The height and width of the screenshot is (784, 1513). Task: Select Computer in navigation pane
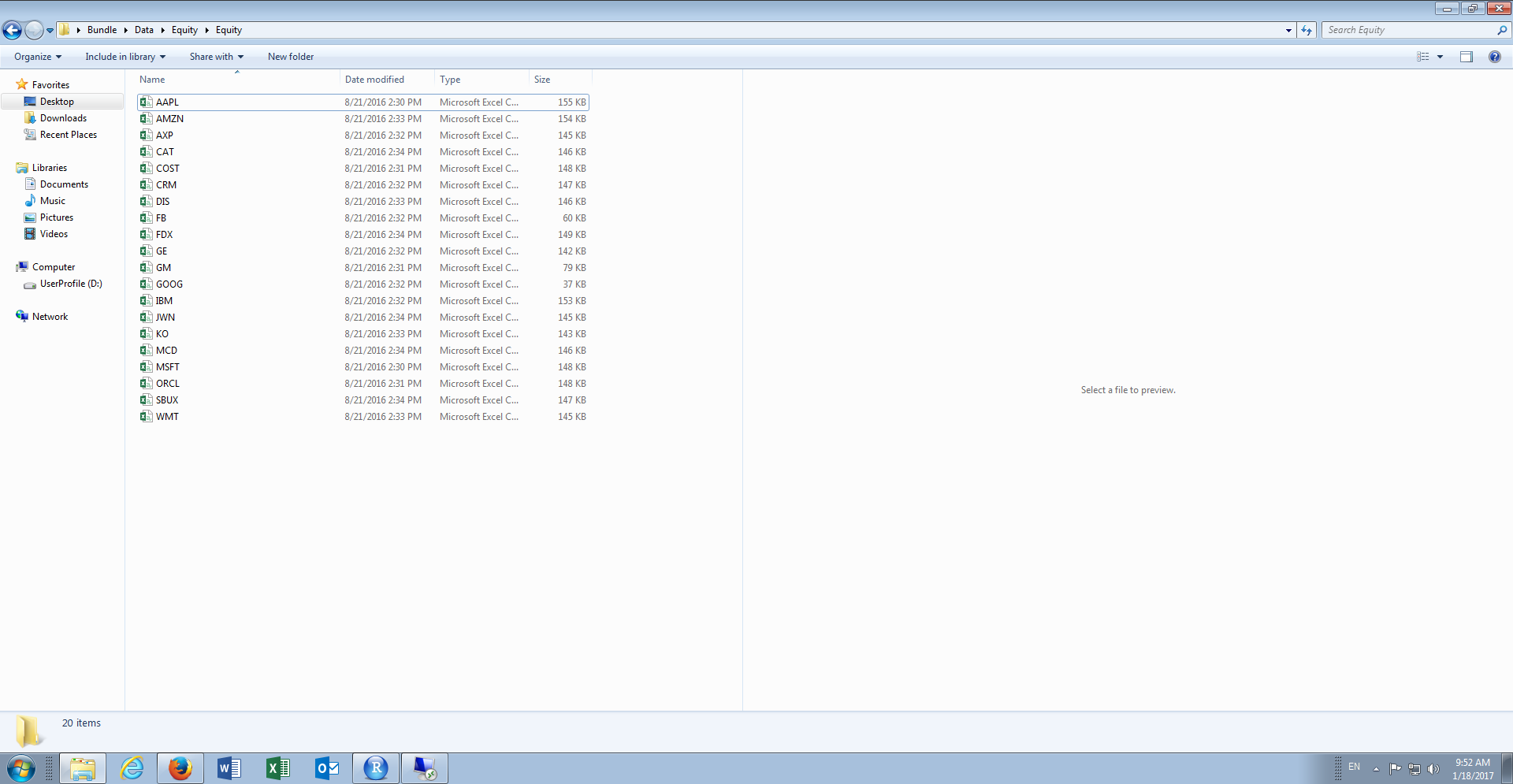53,267
